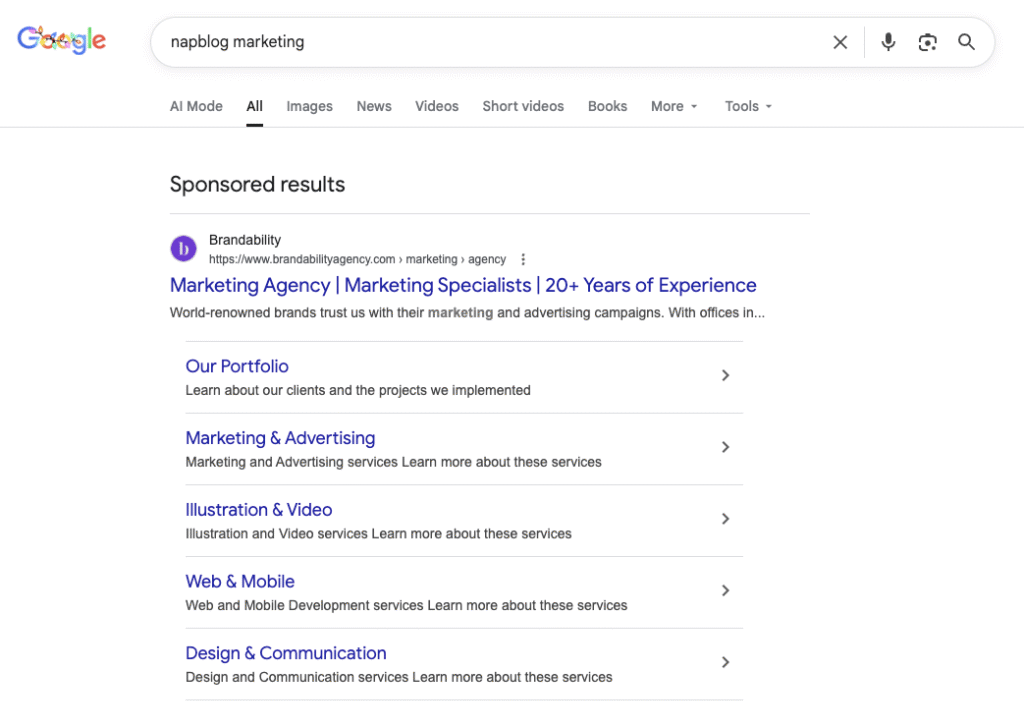Open the Short videos tab
This screenshot has width=1024, height=727.
click(523, 106)
